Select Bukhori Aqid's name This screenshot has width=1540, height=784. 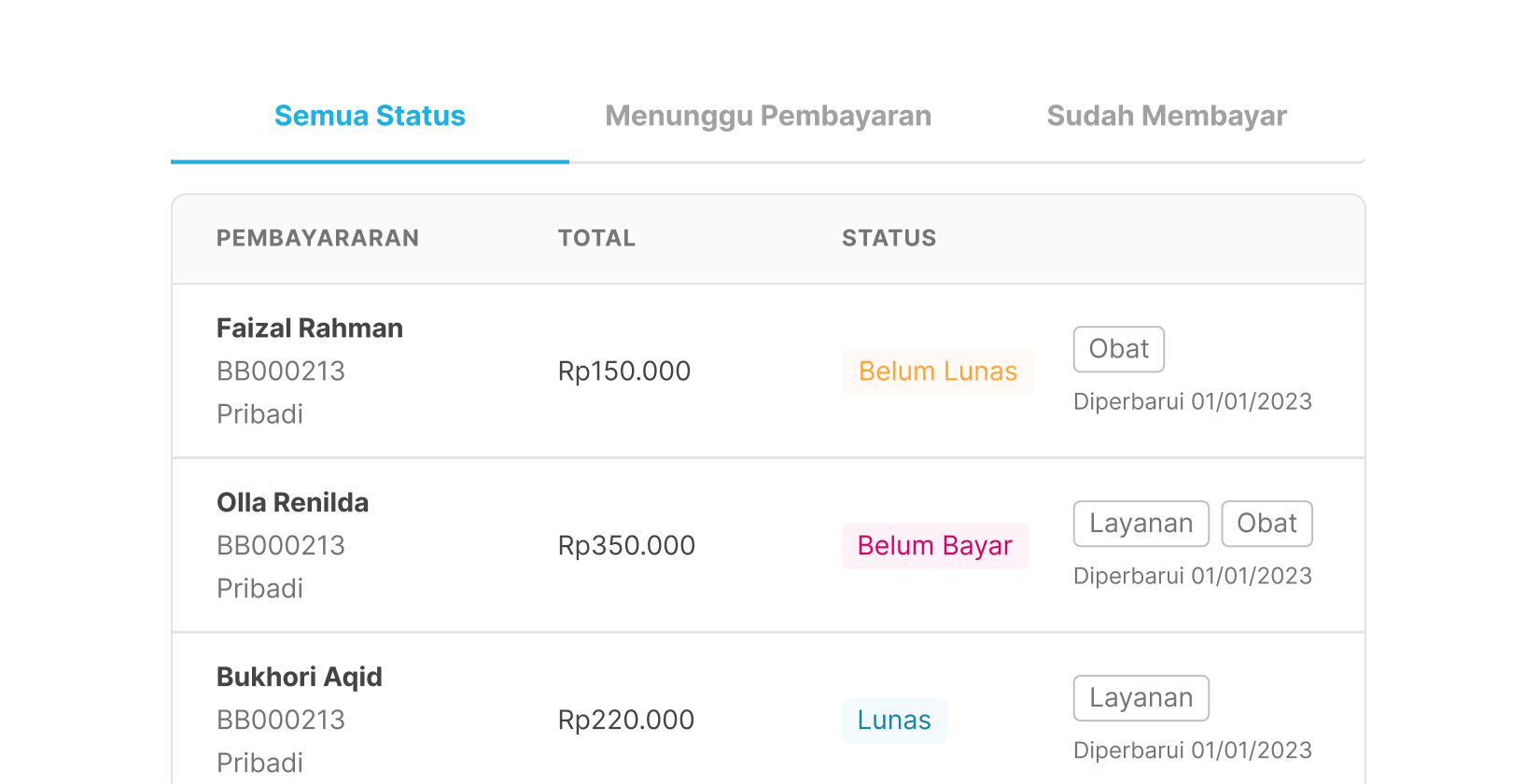299,677
